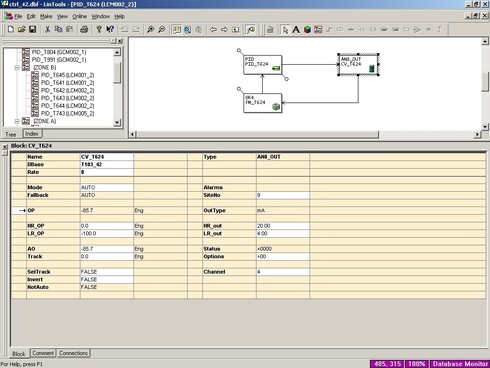Select the Block tab at bottom
Viewport: 490px width, 368px height.
pyautogui.click(x=19, y=354)
